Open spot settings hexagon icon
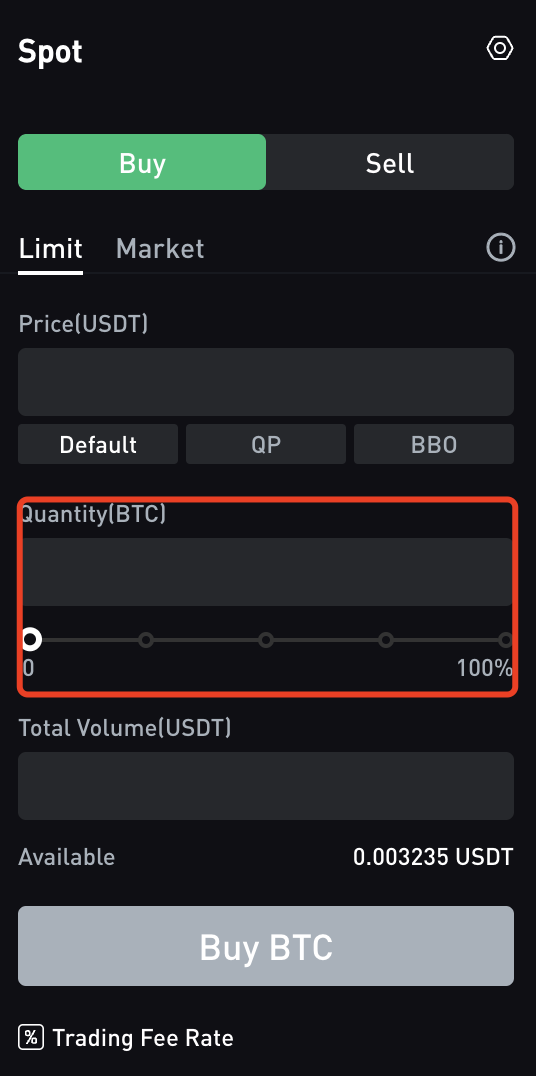Screen dimensions: 536x1076 (x=500, y=48)
